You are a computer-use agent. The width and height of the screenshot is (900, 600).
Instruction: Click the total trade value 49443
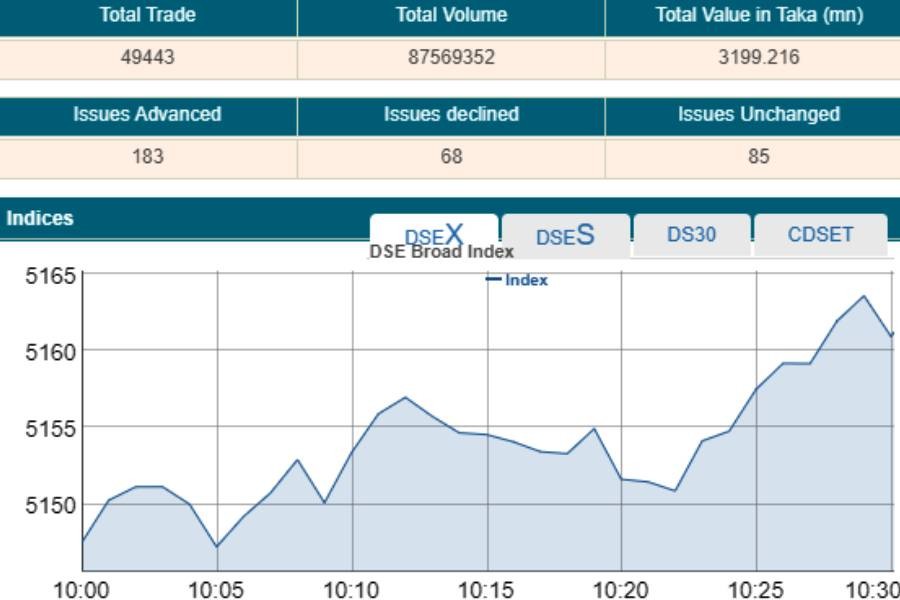(x=148, y=57)
